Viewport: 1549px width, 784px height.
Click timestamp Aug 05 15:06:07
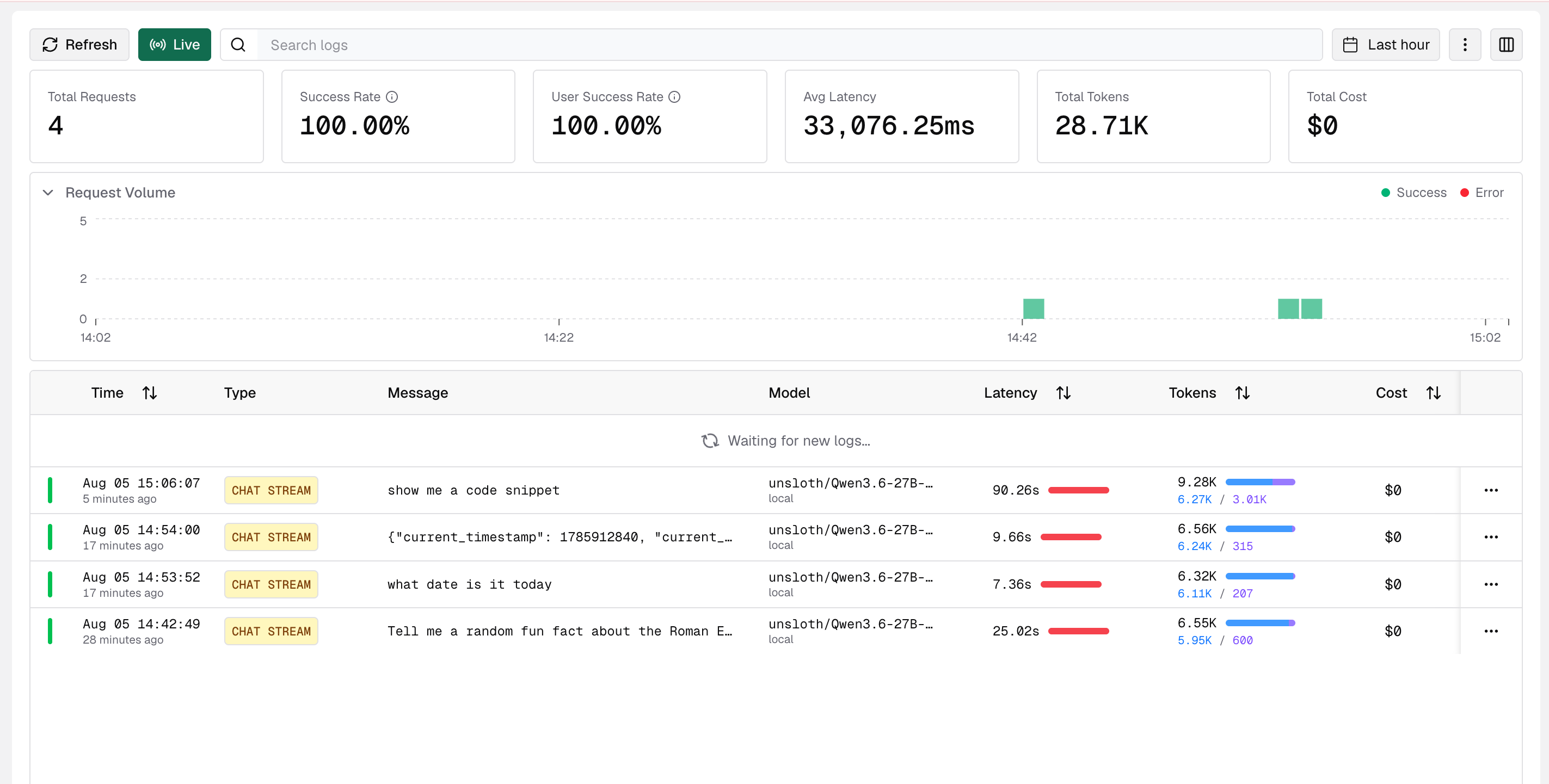(142, 483)
